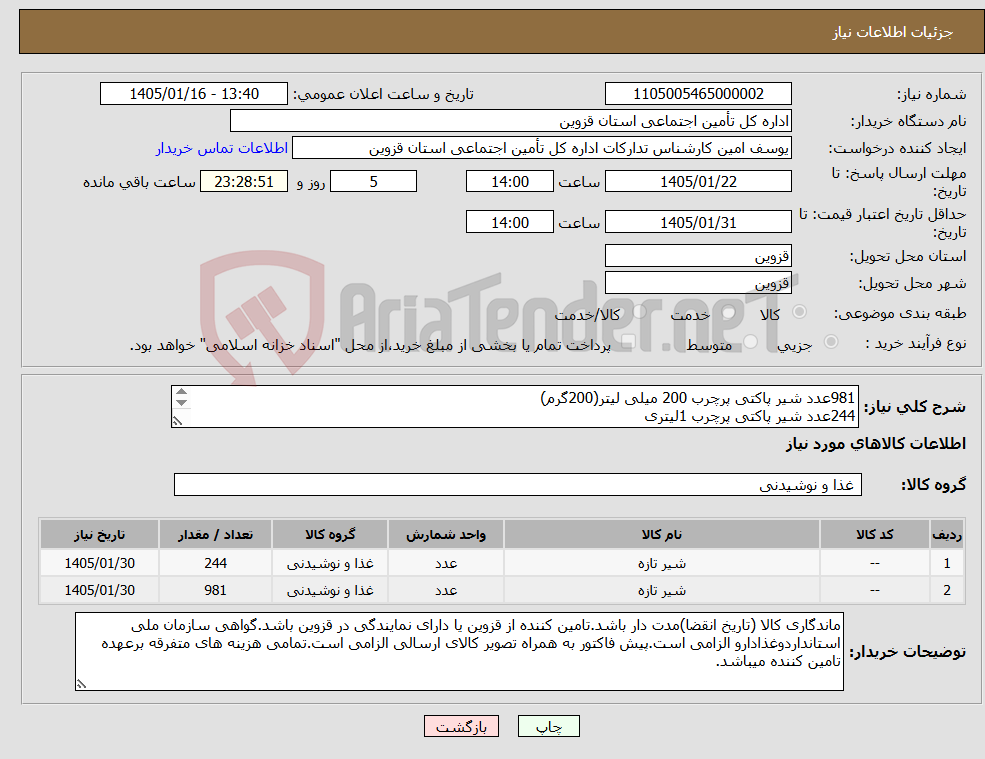Viewport: 985px width, 759px height.
Task: Click remaining time field 23:28:51
Action: click(244, 182)
